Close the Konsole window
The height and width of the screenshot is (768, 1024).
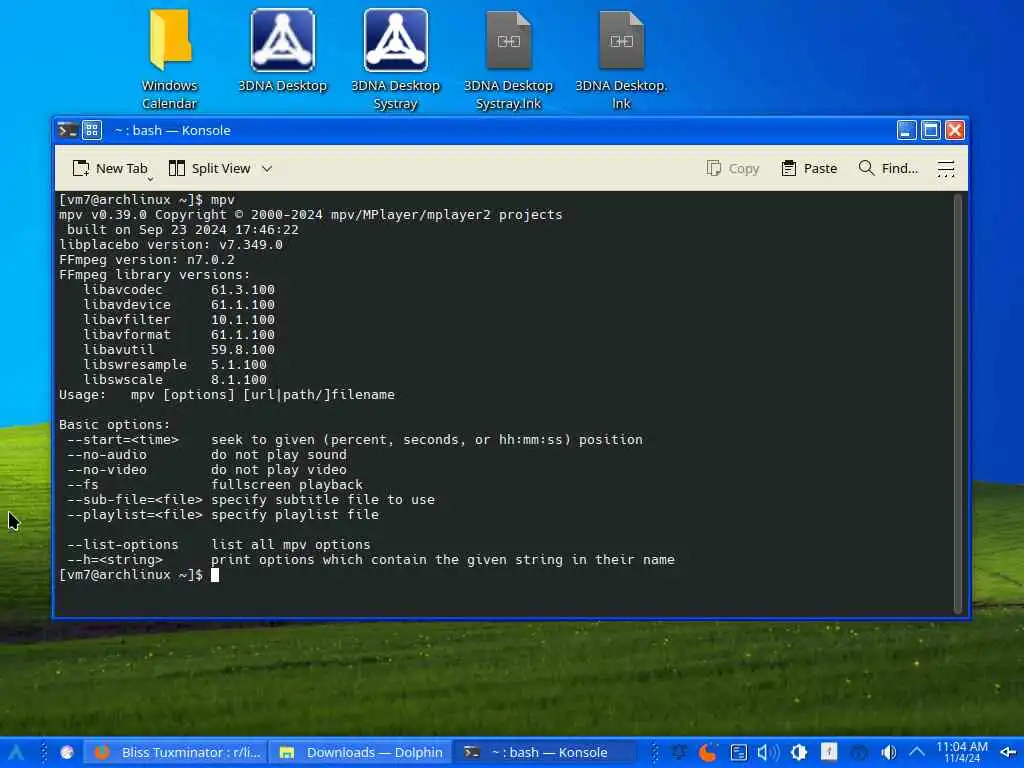[x=954, y=130]
